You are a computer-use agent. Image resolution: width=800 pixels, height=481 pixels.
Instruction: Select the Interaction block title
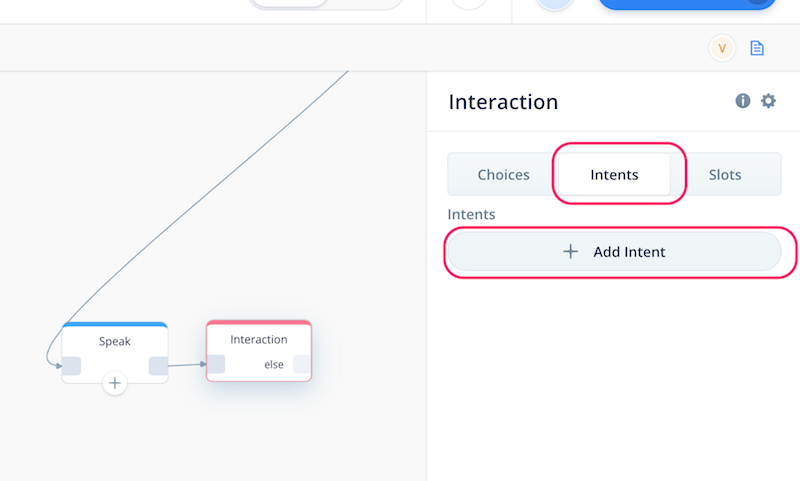(259, 339)
